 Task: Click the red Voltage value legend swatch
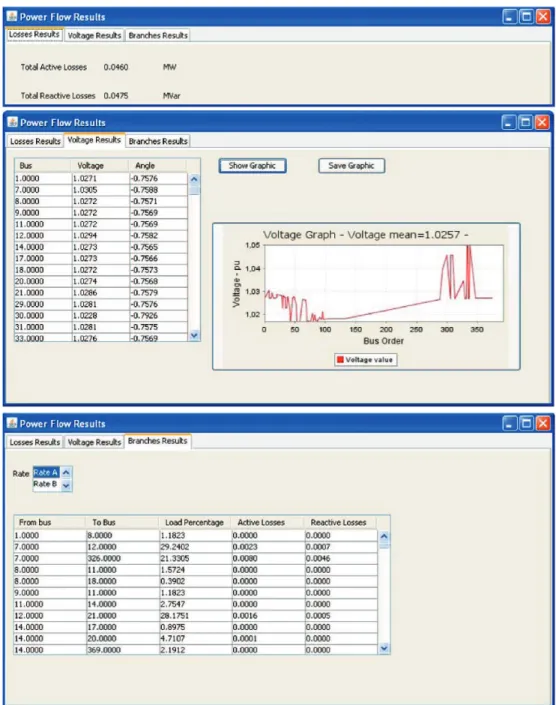click(x=340, y=360)
